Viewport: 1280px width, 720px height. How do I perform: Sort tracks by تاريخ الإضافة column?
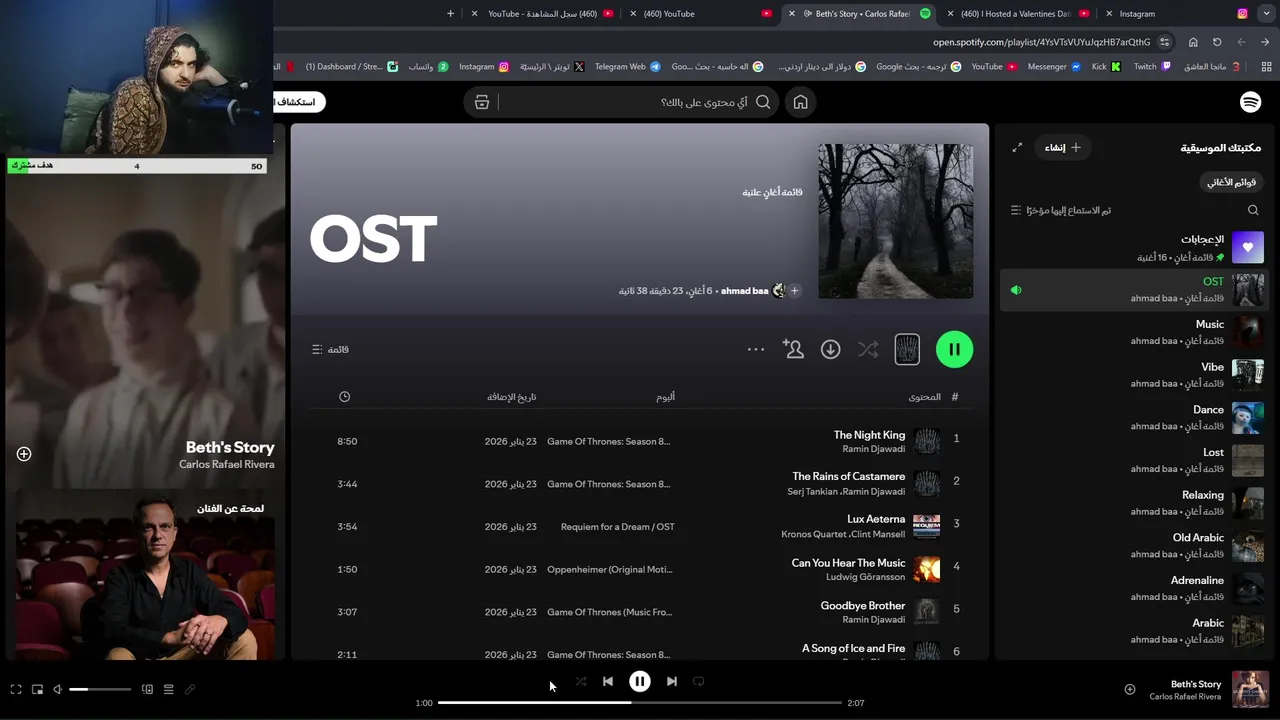click(512, 397)
